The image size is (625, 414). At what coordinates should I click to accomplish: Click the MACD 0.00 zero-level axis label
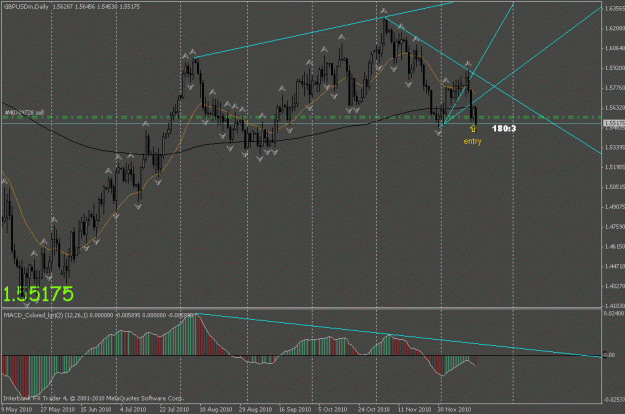610,355
